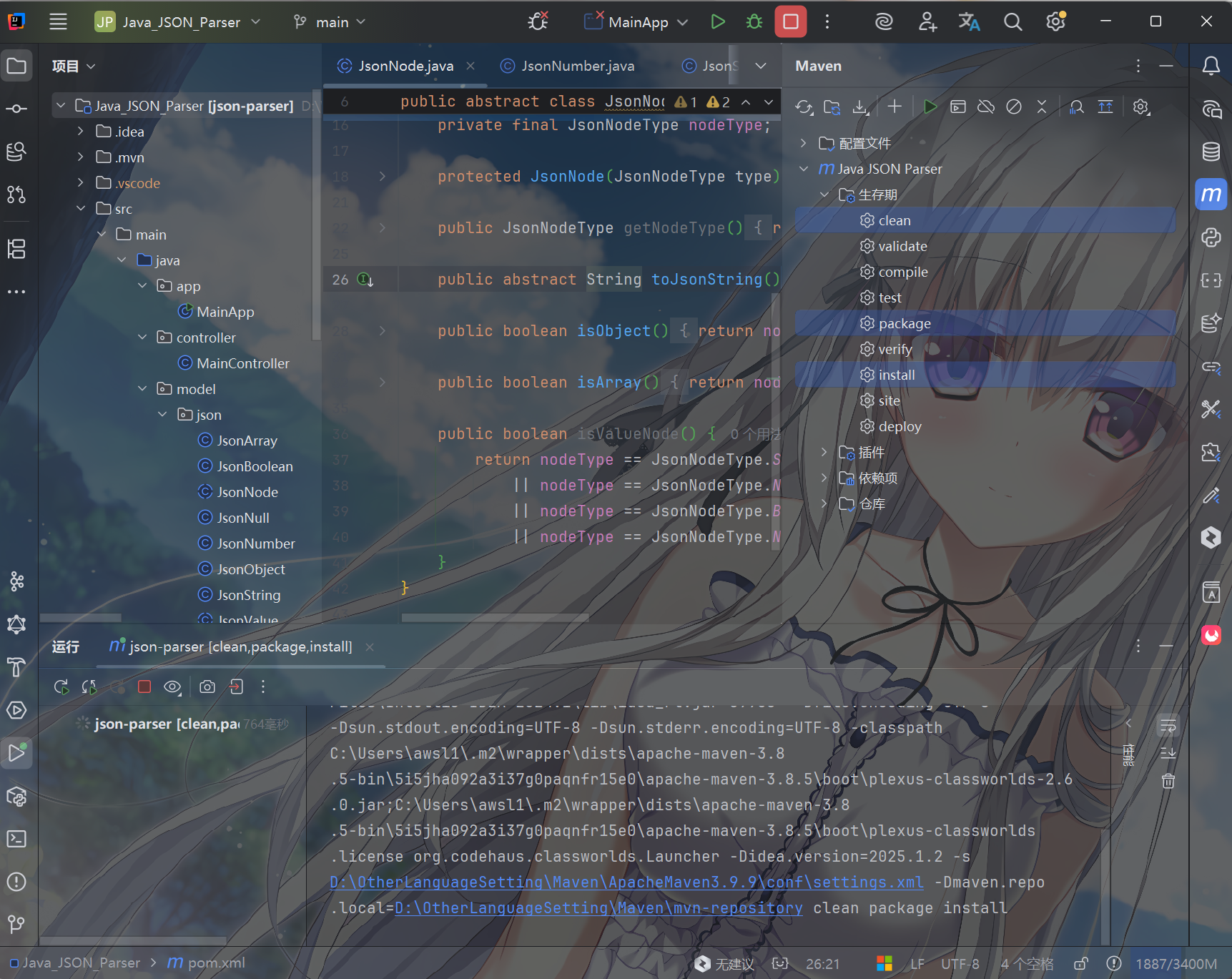Download Maven sources and documentation

(860, 107)
